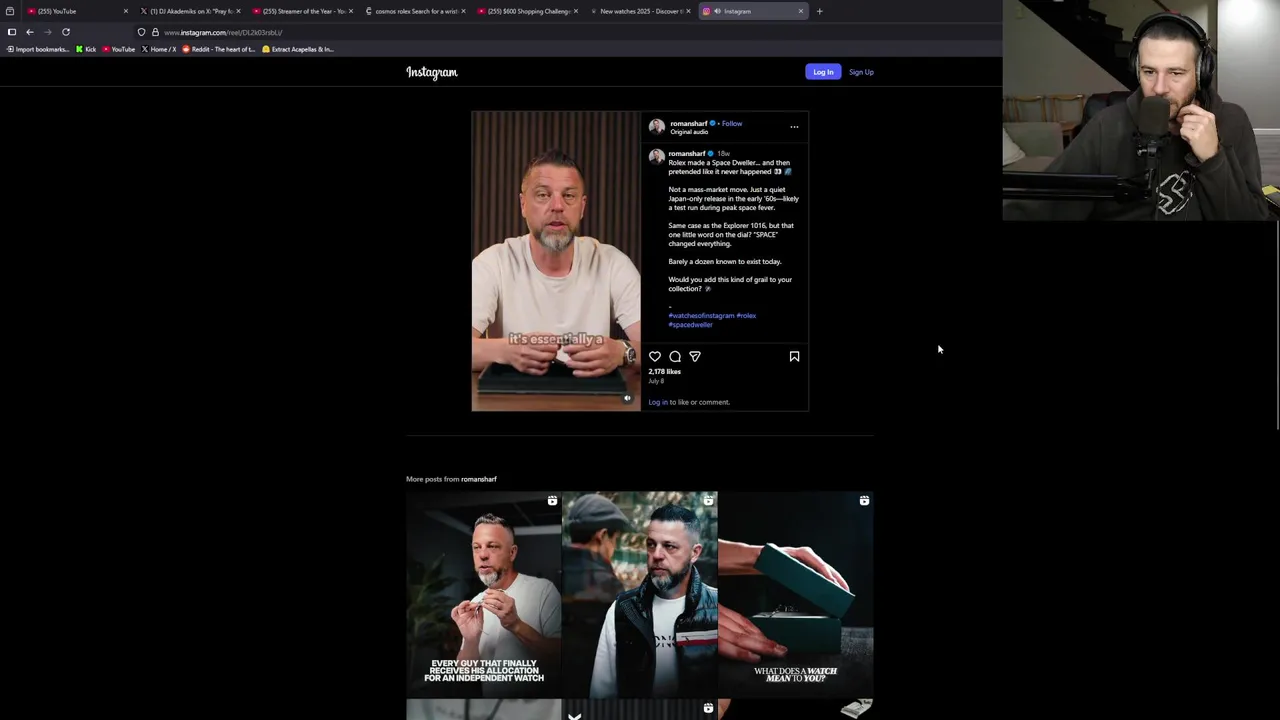Click the down chevron at bottom of page
Image resolution: width=1280 pixels, height=720 pixels.
coord(574,715)
